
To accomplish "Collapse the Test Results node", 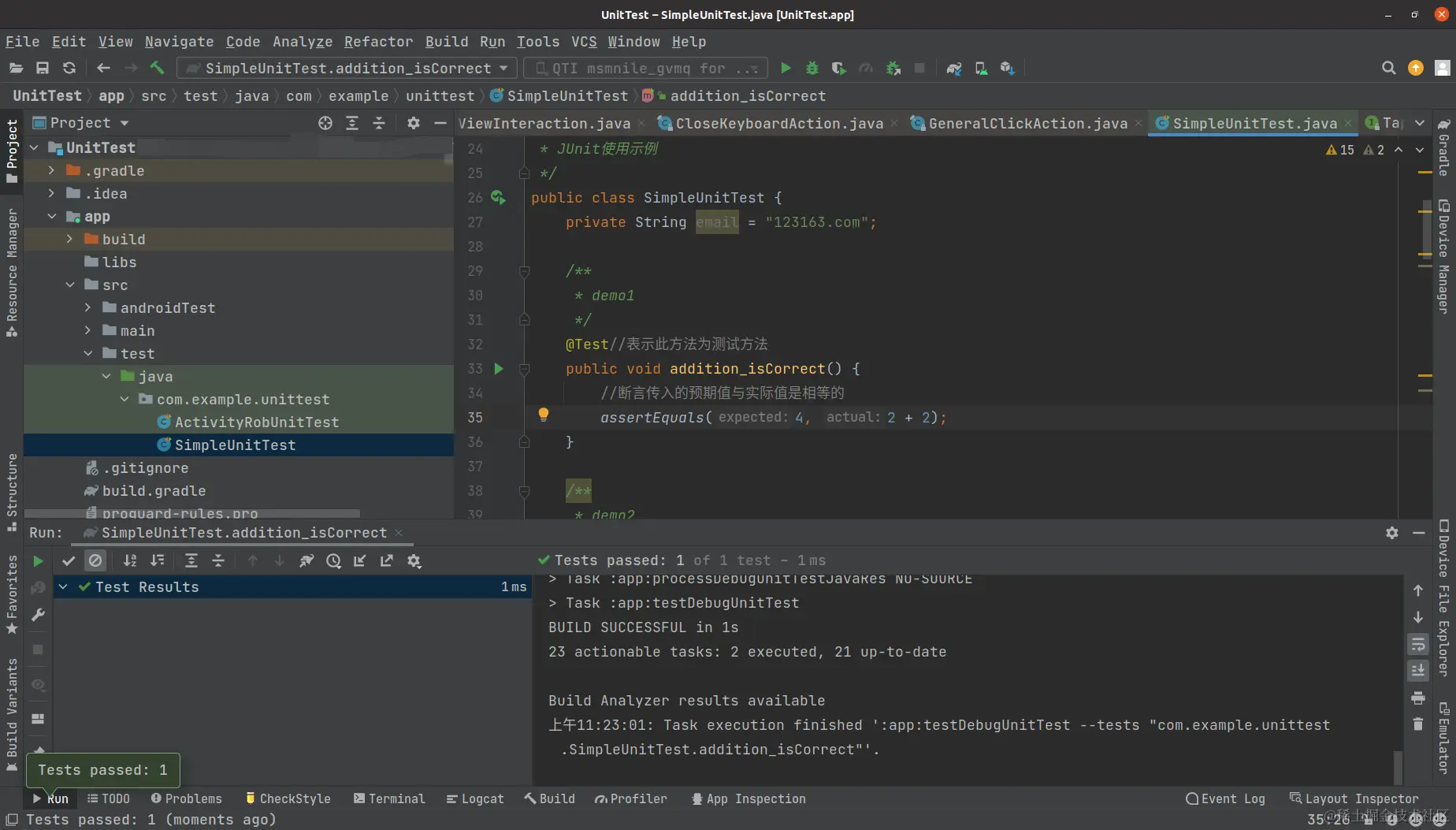I will (63, 587).
